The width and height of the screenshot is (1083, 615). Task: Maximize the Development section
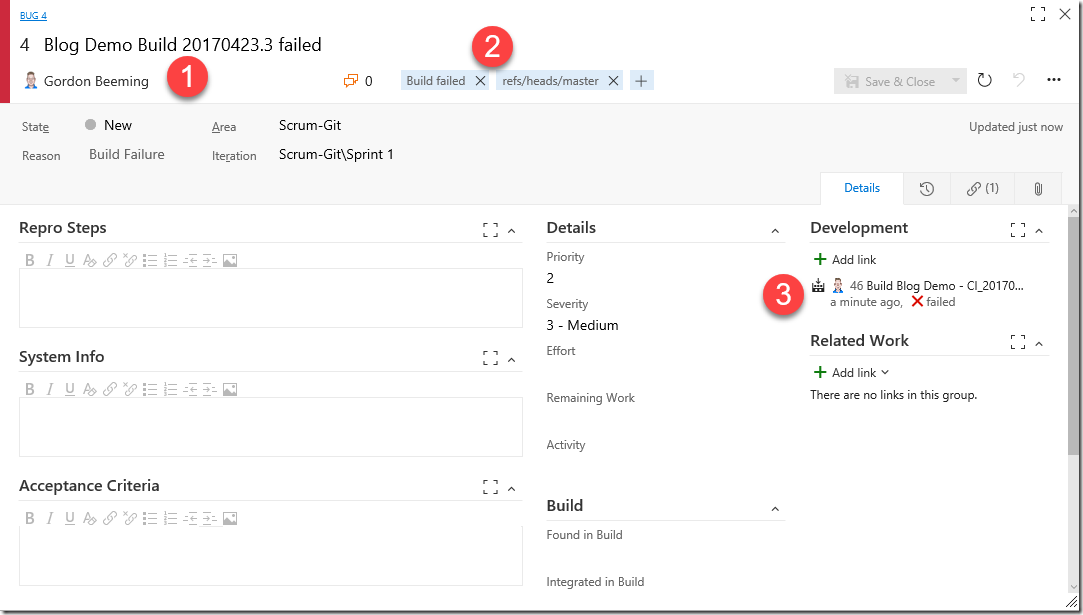1018,230
